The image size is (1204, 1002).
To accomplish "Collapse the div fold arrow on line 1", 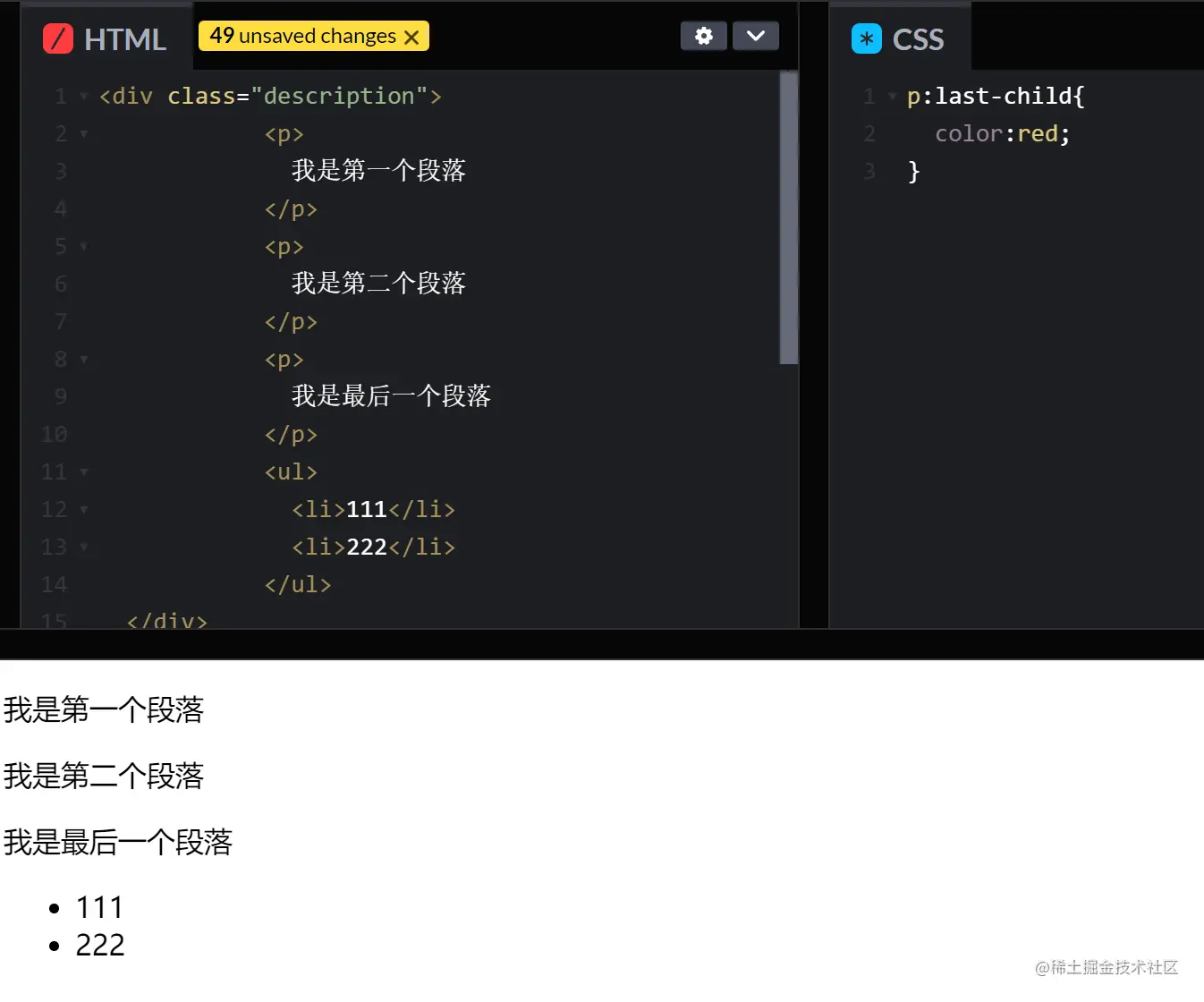I will pos(84,96).
